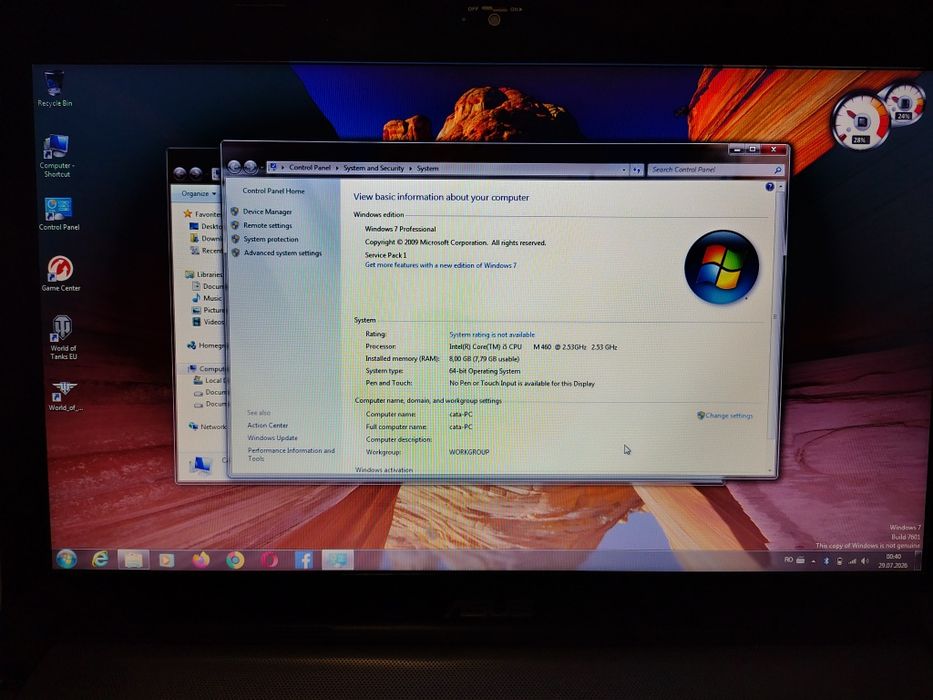Click the Bluetooth tray icon
The height and width of the screenshot is (700, 933).
tap(826, 561)
